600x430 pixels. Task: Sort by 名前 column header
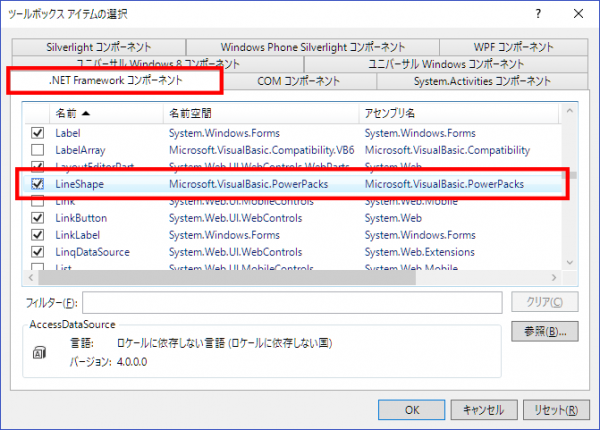(x=106, y=113)
